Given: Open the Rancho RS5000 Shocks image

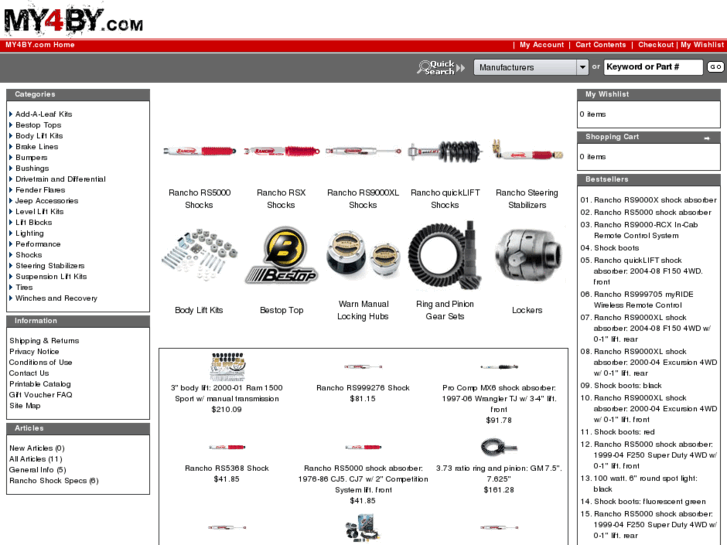Looking at the screenshot, I should (199, 151).
